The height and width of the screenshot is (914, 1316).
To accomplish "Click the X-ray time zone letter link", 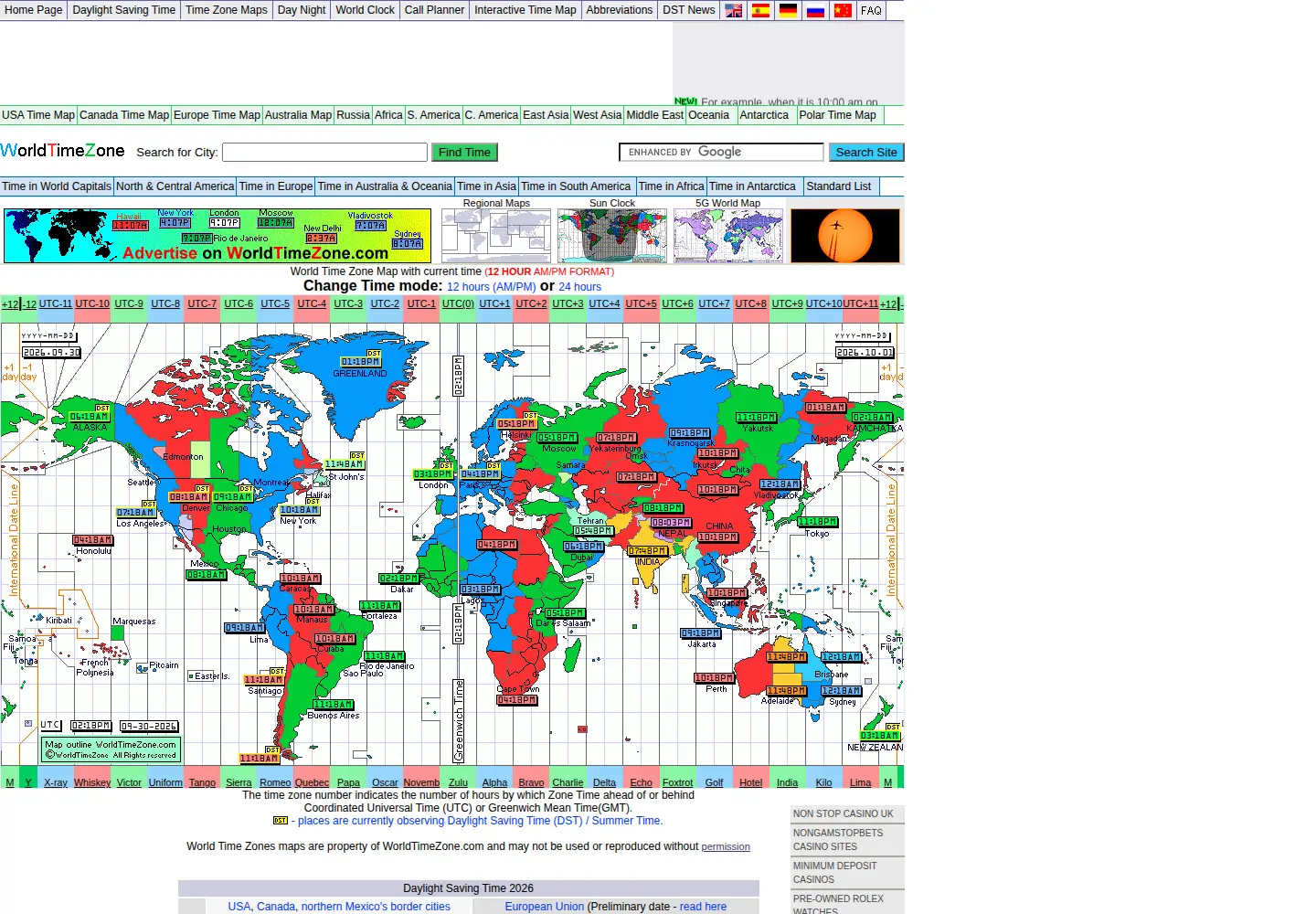I will [56, 782].
